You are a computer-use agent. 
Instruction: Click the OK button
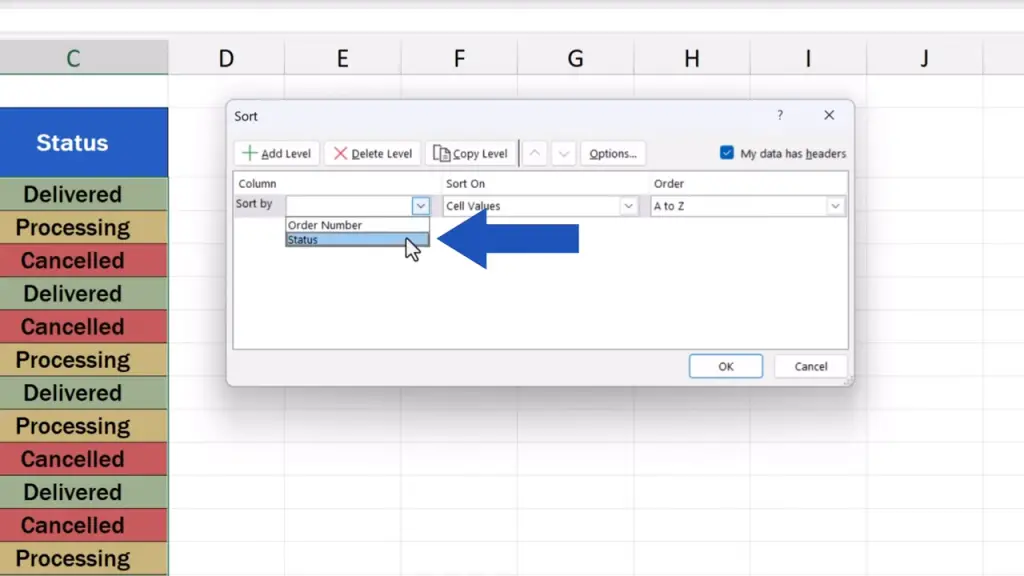coord(726,367)
